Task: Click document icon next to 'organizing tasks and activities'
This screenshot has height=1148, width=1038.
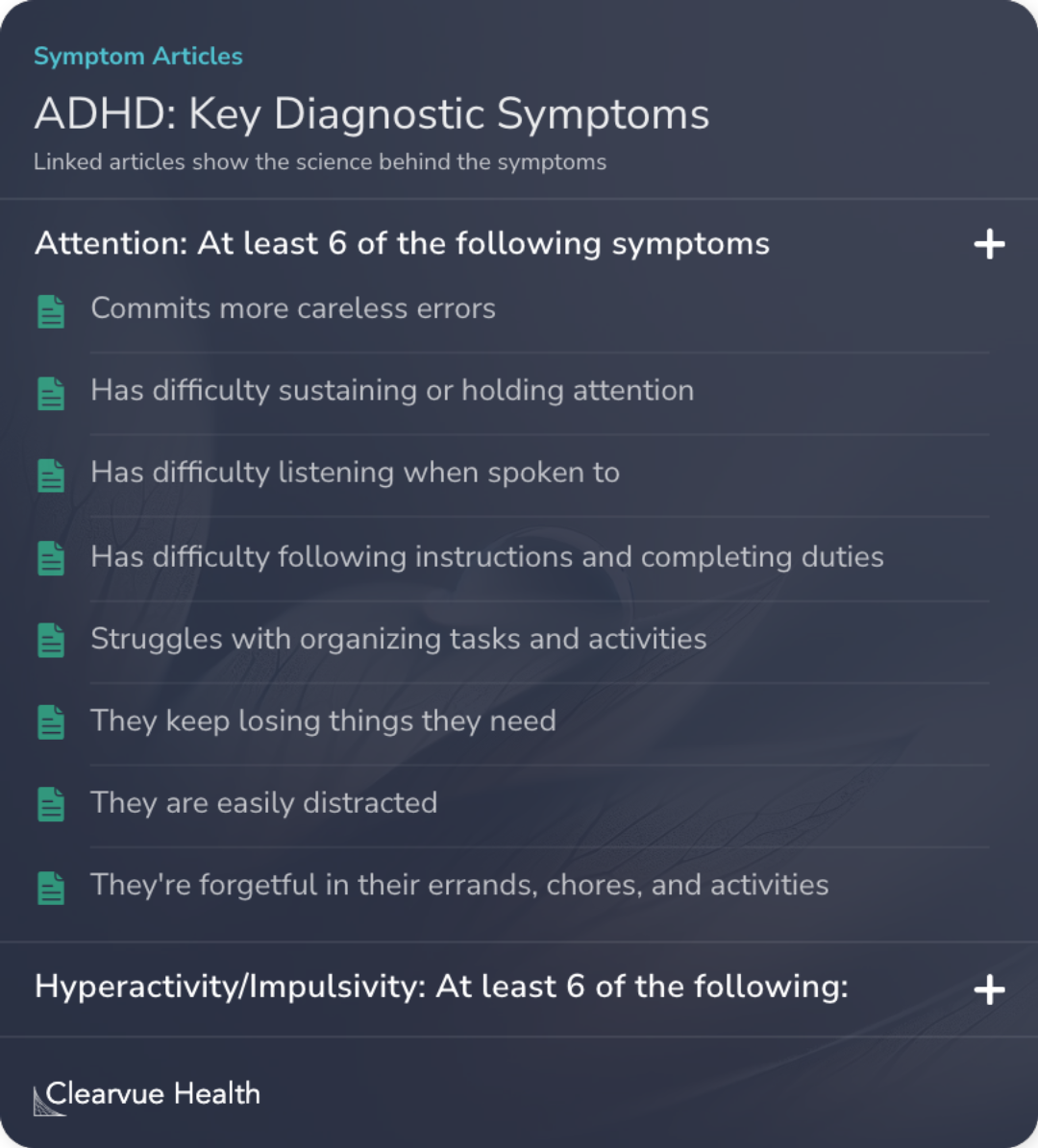Action: (x=51, y=641)
